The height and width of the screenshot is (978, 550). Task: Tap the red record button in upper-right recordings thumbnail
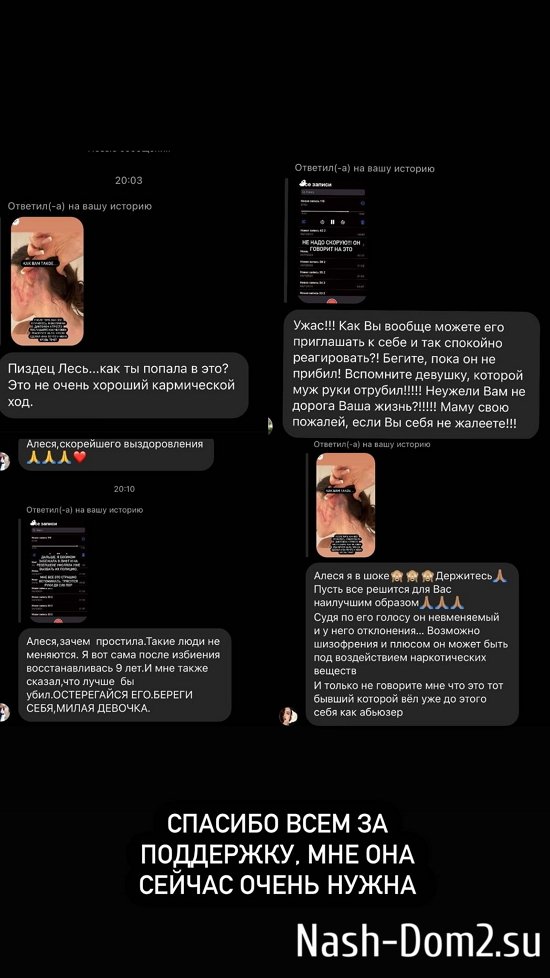coord(332,301)
